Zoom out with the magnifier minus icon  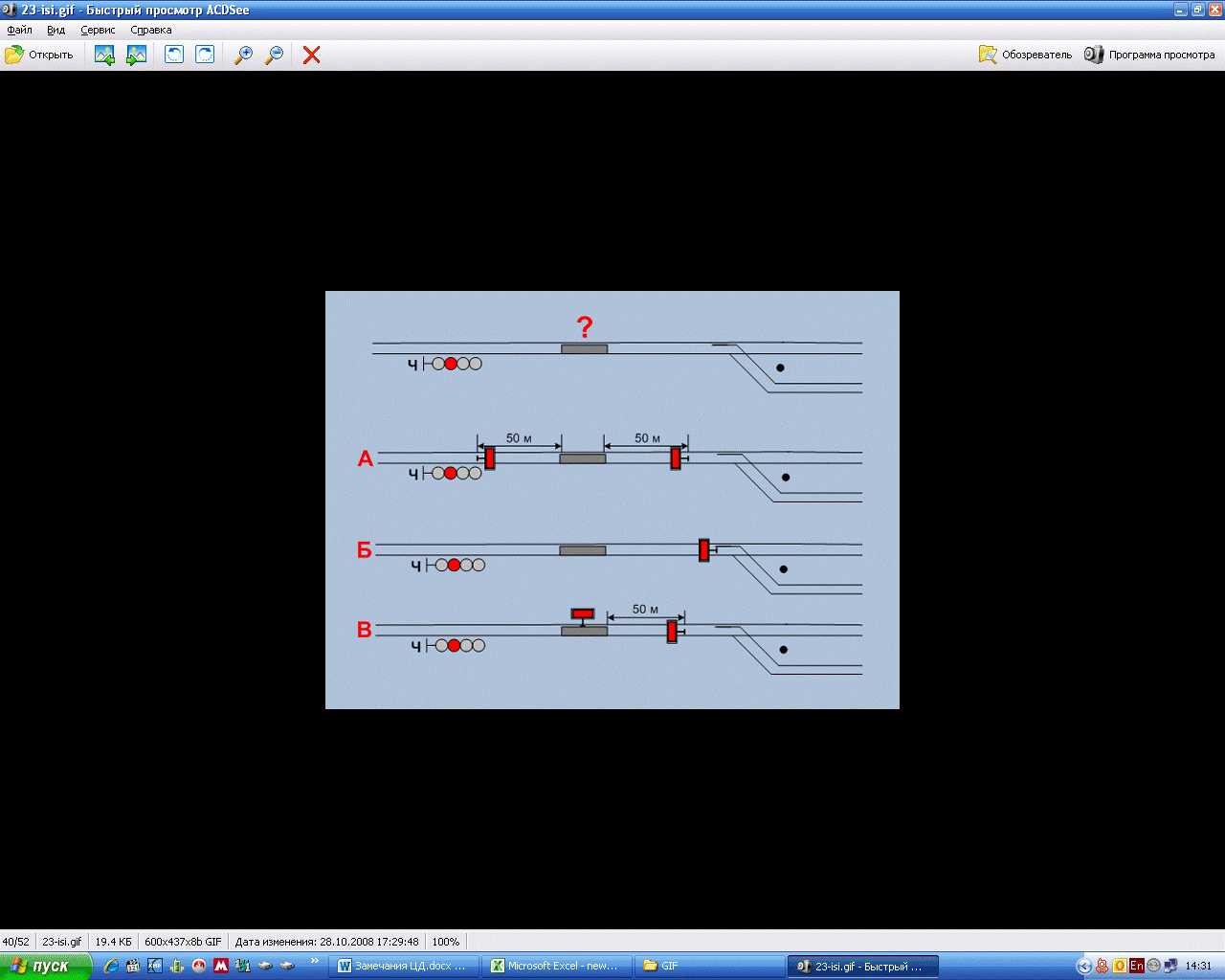point(274,55)
